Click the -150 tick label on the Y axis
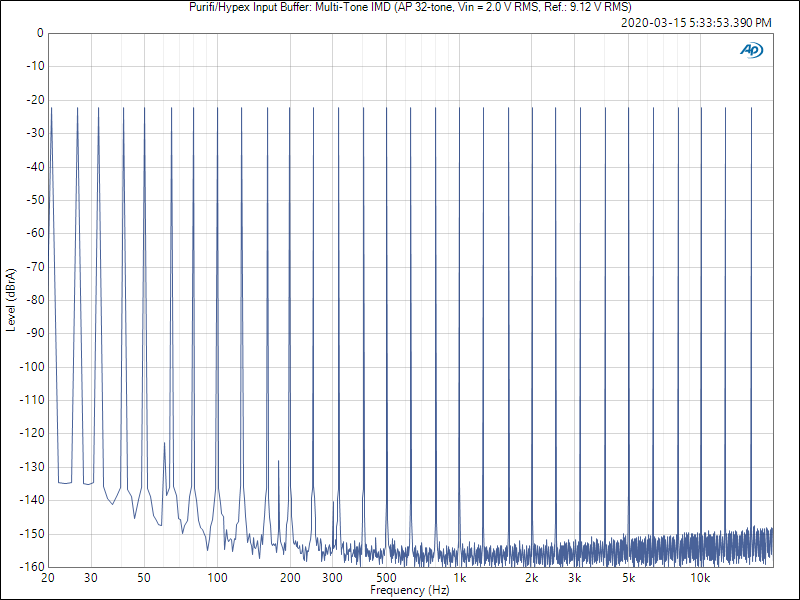The image size is (800, 600). coord(32,534)
